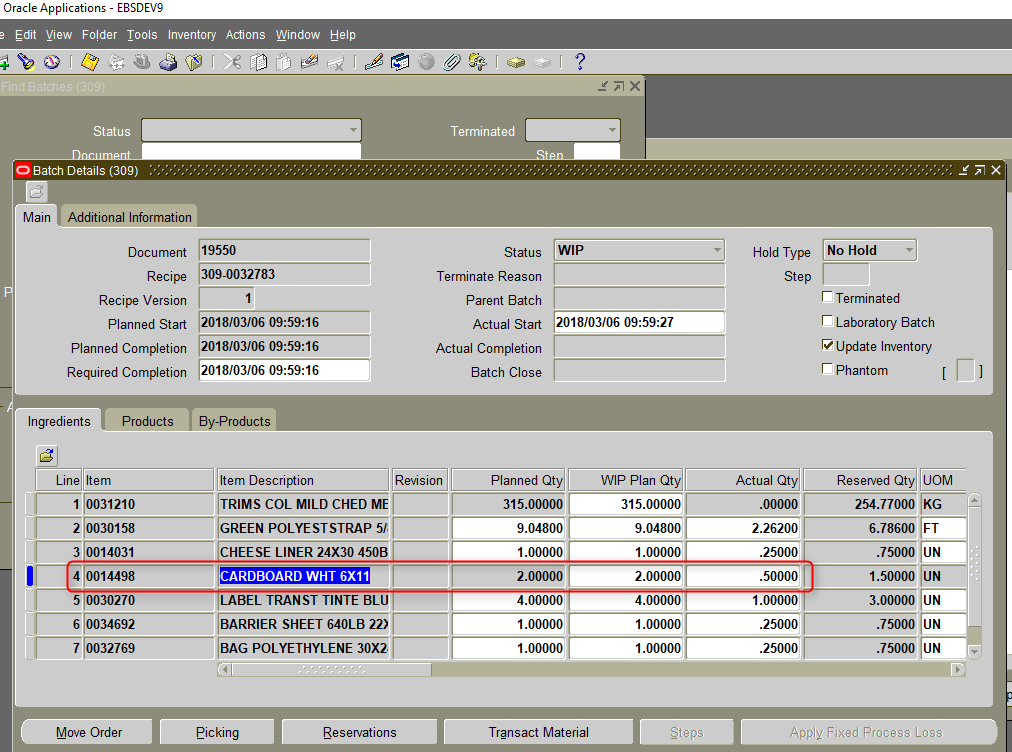This screenshot has width=1012, height=752.
Task: Click the Attachments paperclip toolbar icon
Action: tap(451, 62)
